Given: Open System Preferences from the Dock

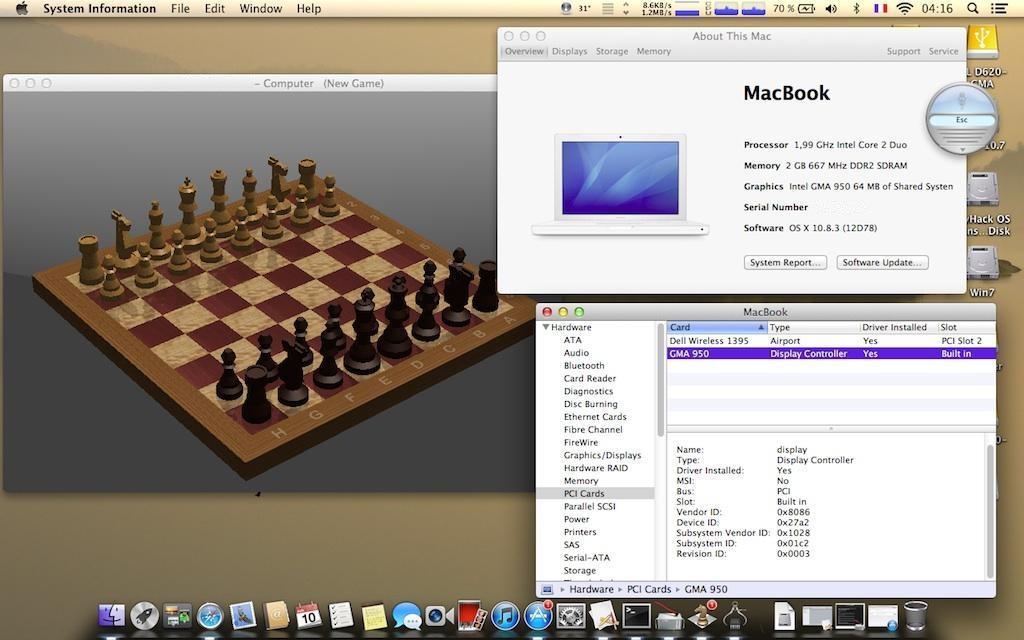Looking at the screenshot, I should point(571,616).
